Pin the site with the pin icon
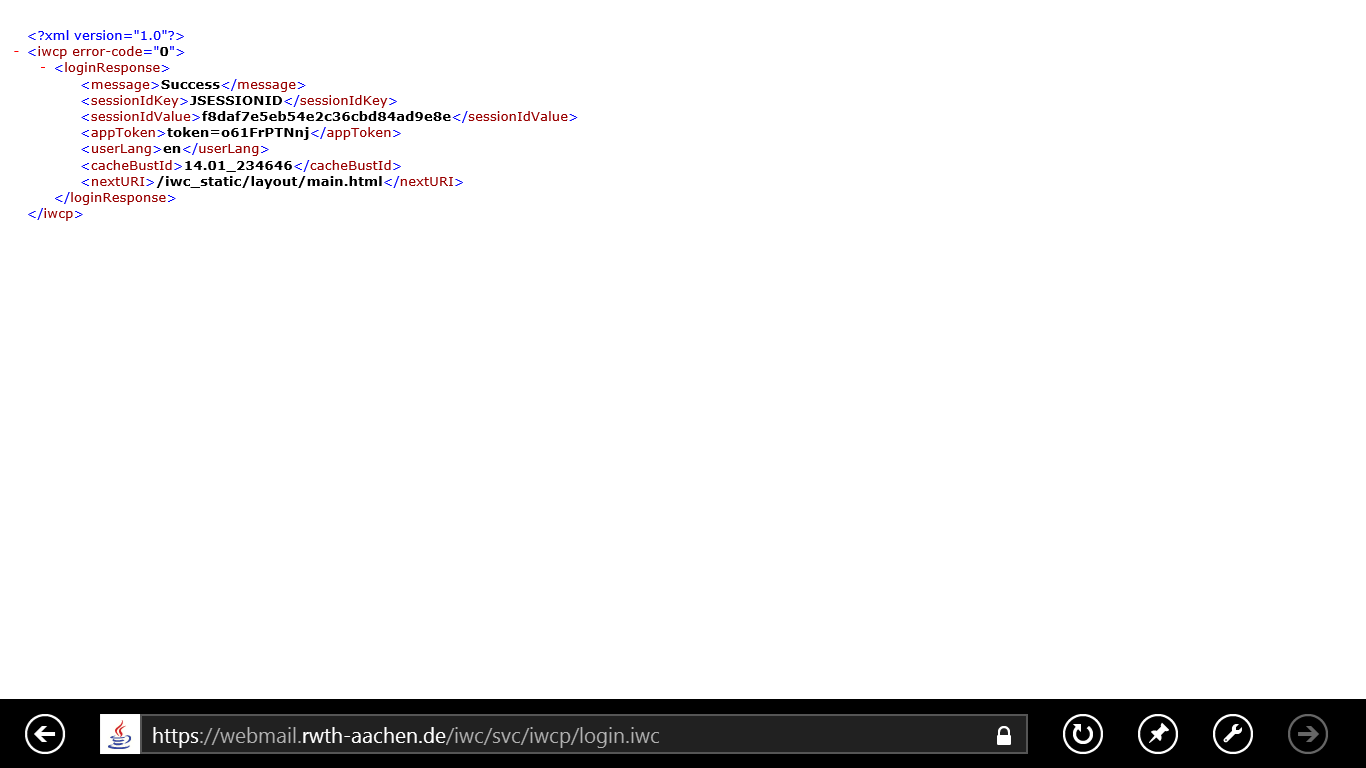This screenshot has width=1366, height=768. coord(1158,734)
